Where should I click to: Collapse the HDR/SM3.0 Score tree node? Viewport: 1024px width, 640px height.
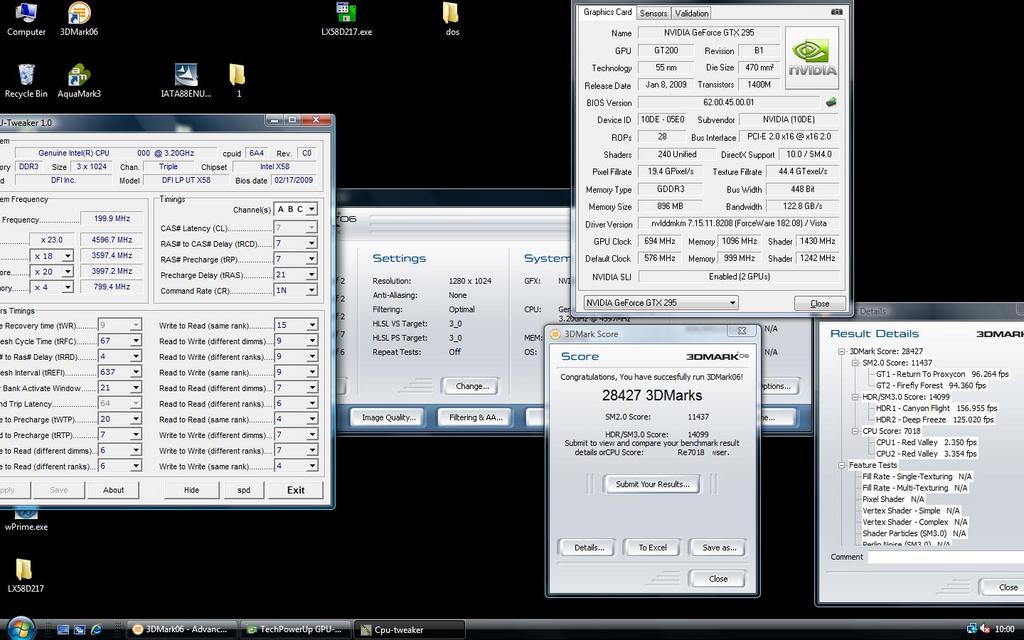(x=855, y=397)
